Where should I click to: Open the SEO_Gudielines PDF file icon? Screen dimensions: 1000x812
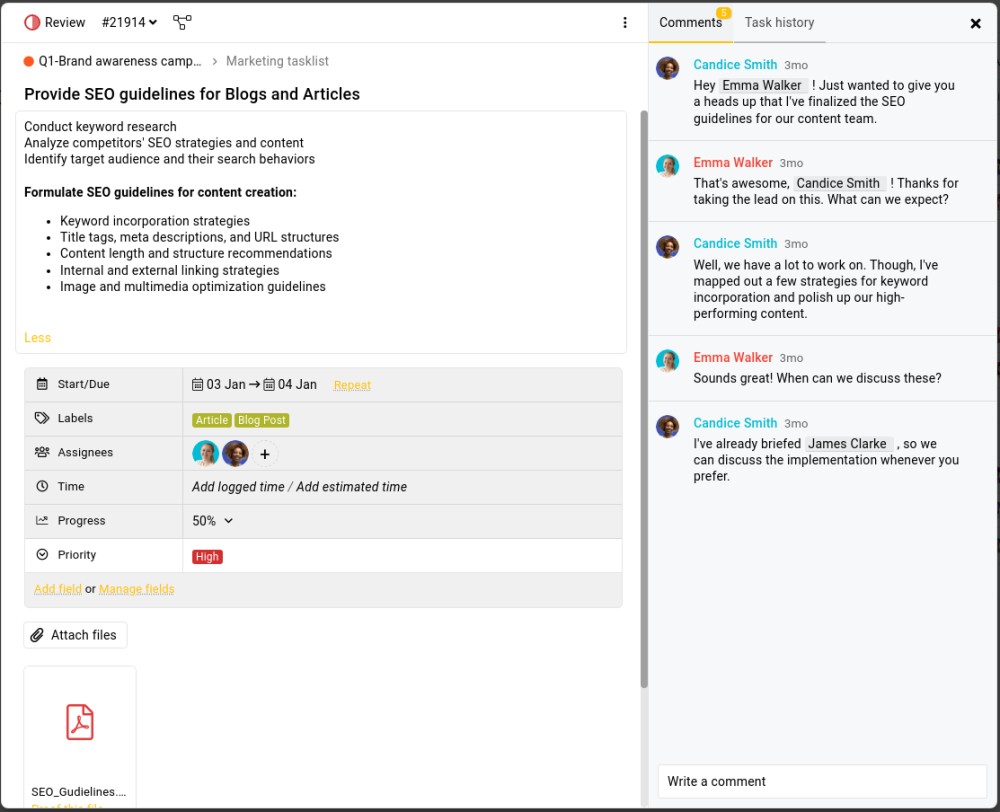pyautogui.click(x=80, y=722)
